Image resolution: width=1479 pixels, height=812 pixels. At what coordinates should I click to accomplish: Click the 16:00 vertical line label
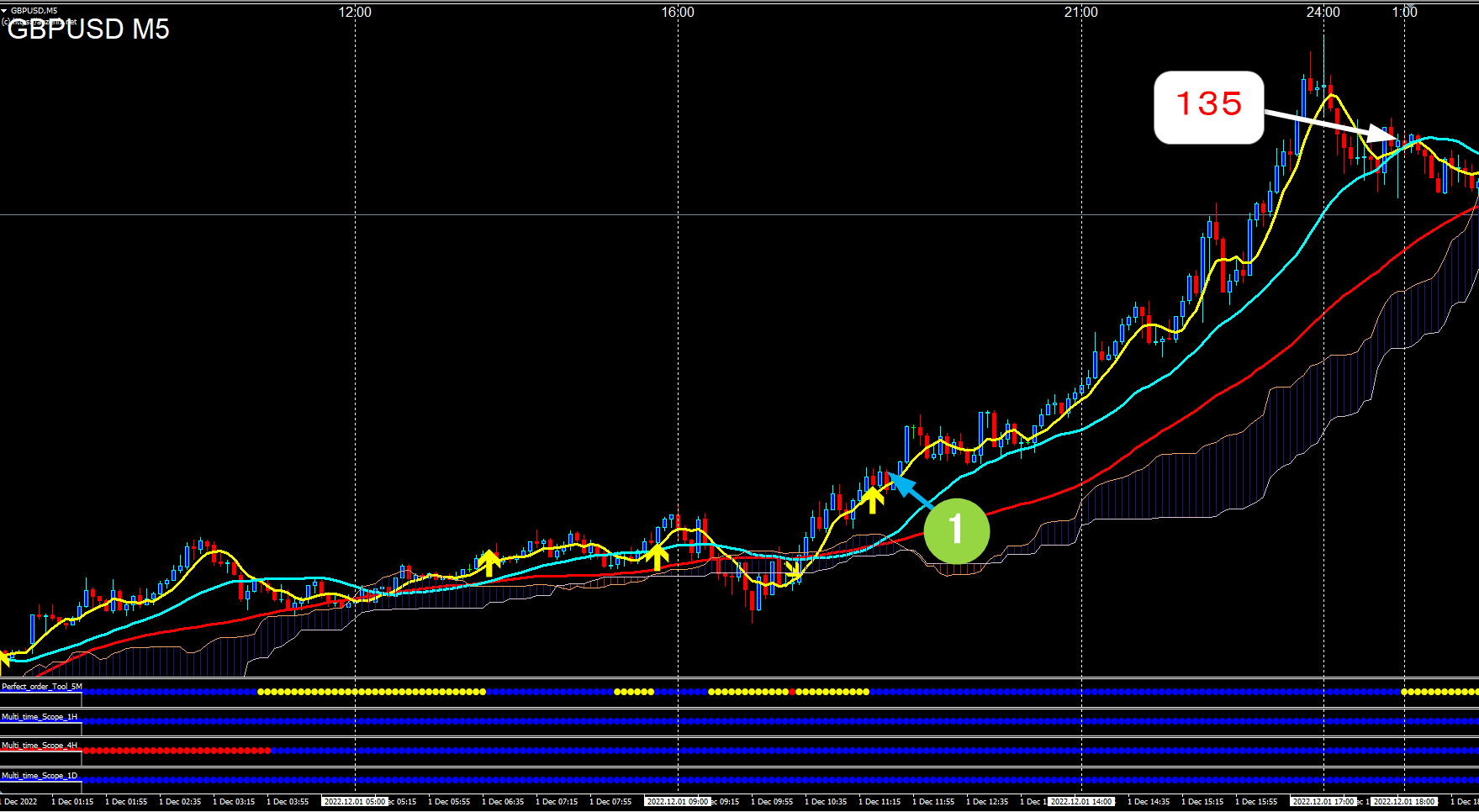pos(678,12)
